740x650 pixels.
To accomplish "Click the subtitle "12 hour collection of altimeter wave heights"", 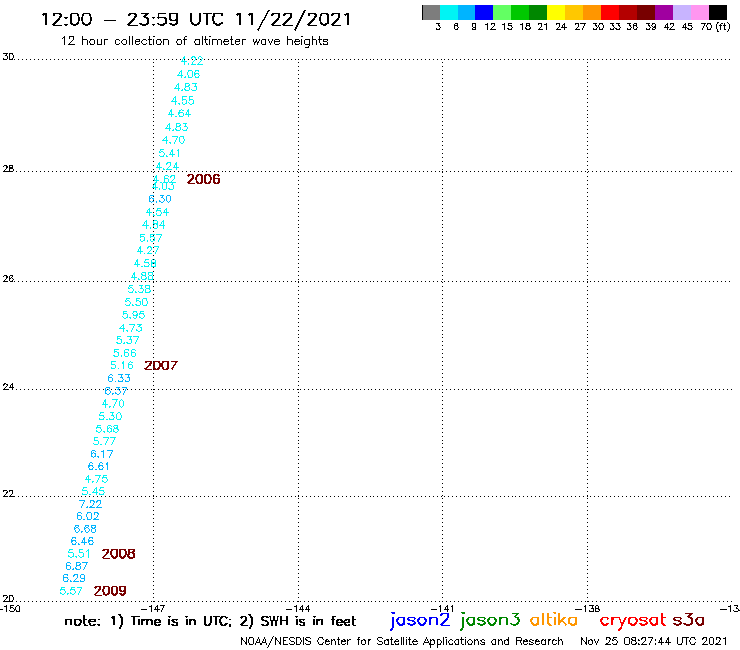I will tap(194, 41).
